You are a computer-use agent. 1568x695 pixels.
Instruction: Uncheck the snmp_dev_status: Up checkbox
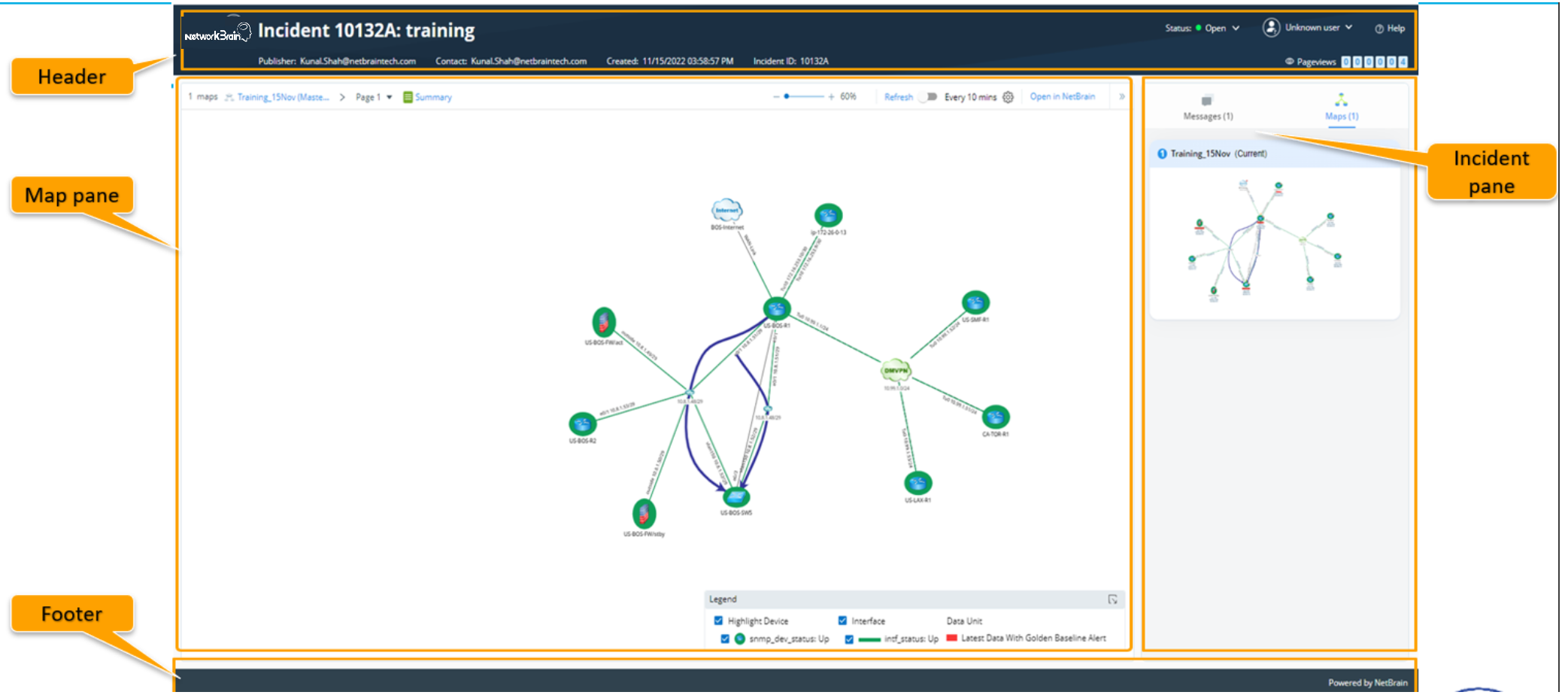(725, 639)
